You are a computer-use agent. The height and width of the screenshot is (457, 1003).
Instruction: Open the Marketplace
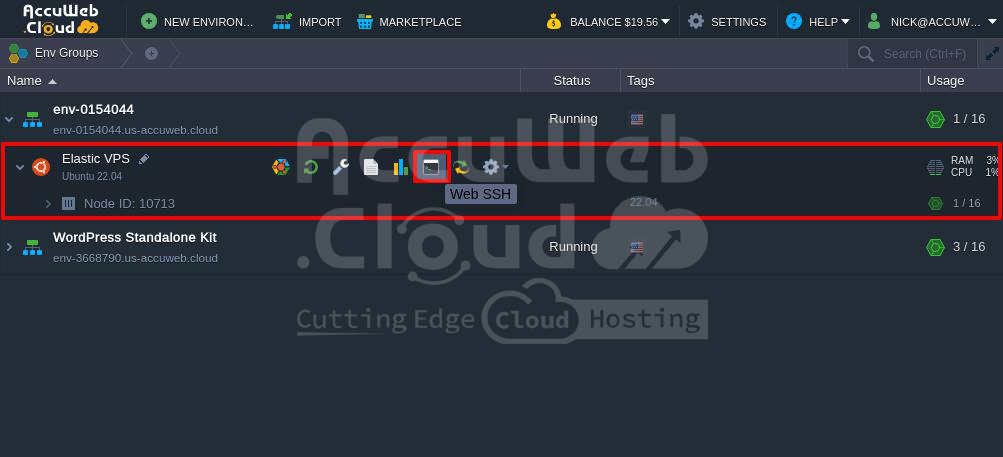[x=409, y=22]
